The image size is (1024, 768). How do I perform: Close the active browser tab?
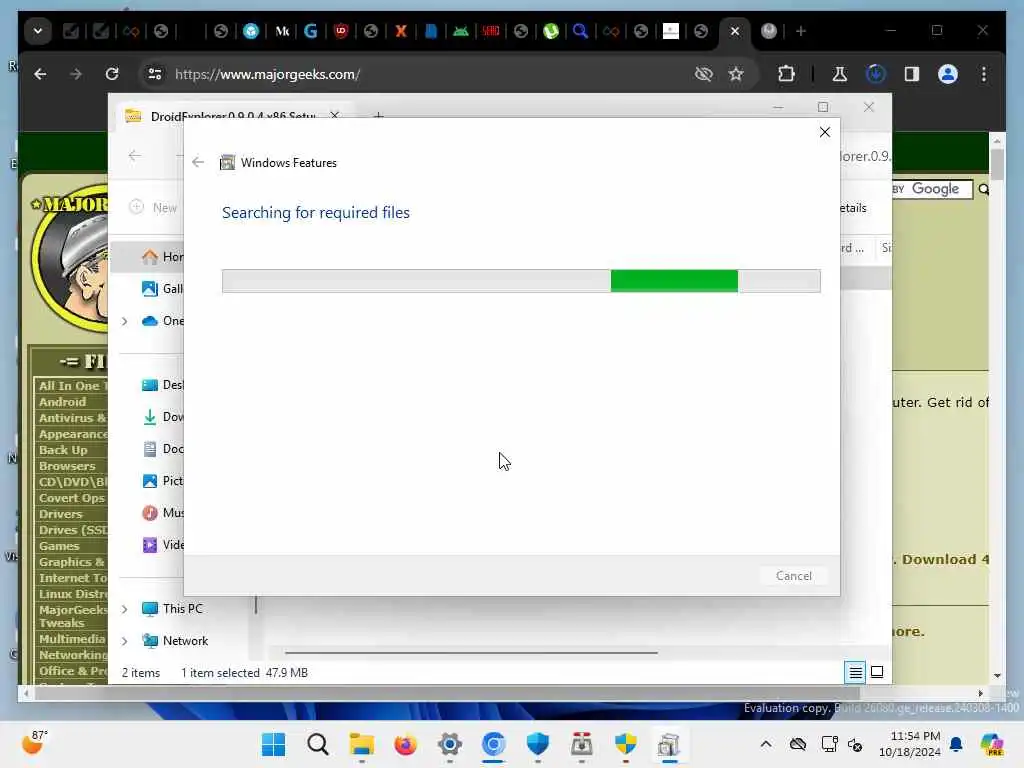tap(735, 31)
